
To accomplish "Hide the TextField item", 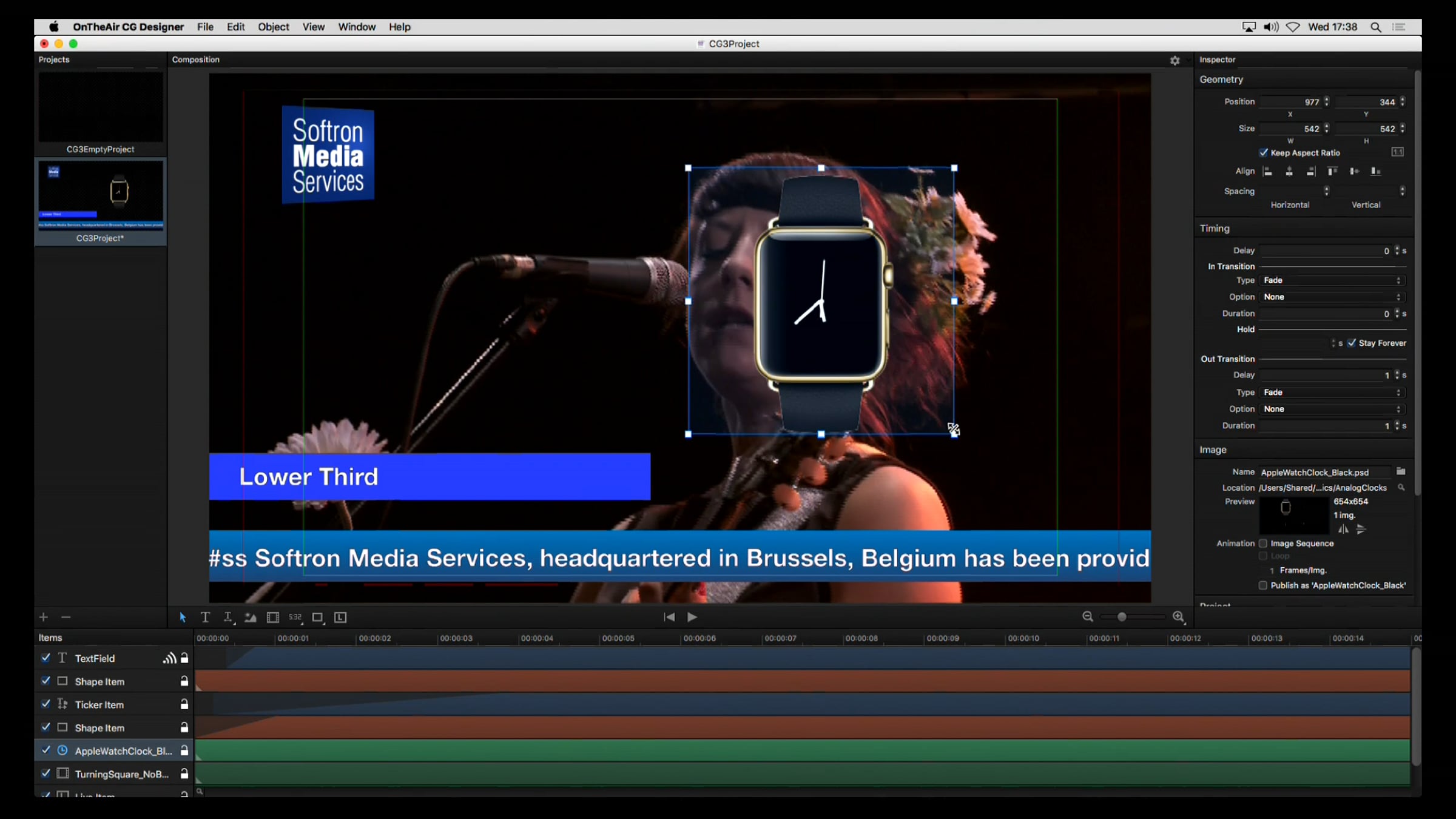I will click(45, 658).
